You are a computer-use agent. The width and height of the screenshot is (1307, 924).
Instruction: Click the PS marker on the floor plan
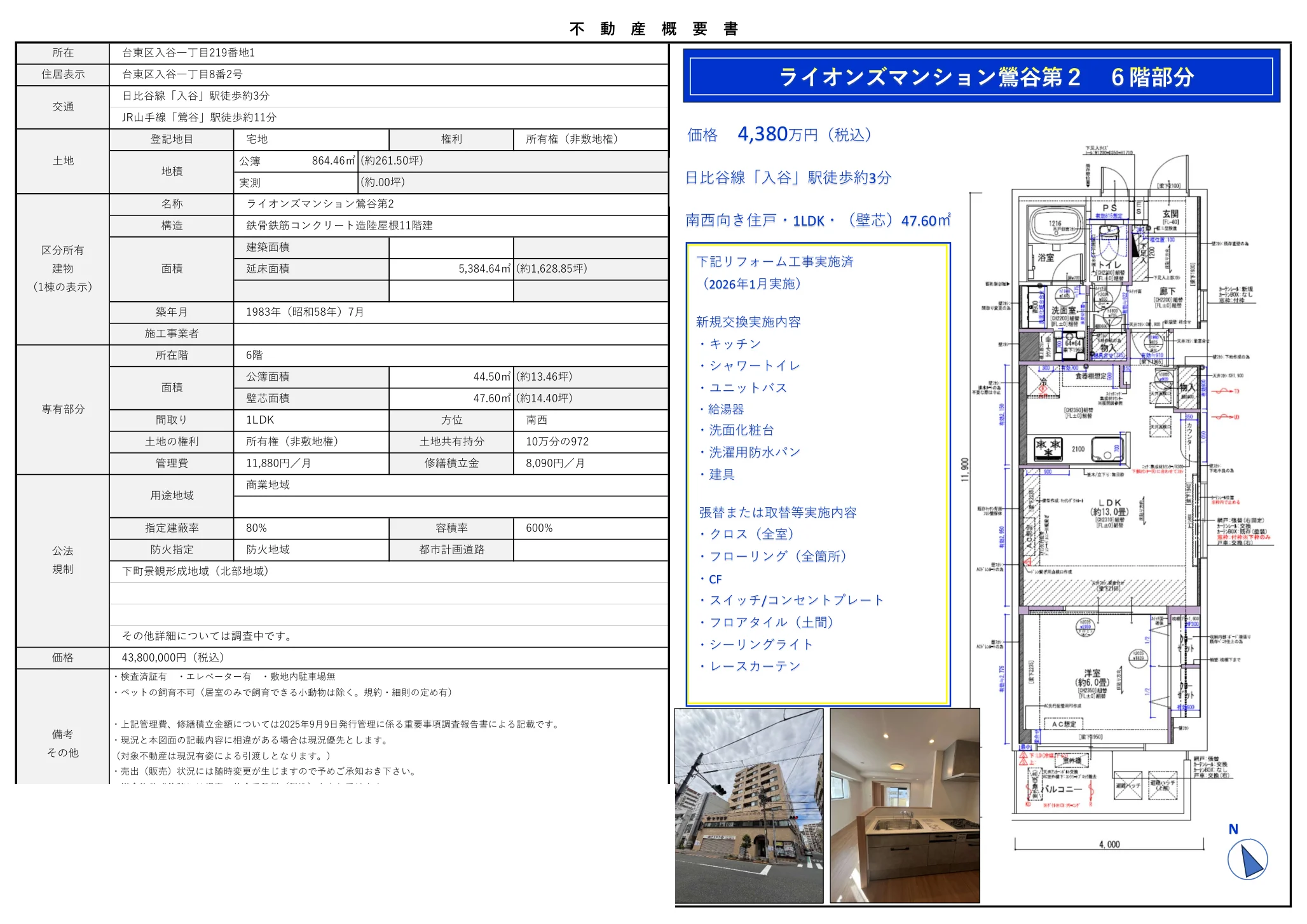[x=1111, y=208]
